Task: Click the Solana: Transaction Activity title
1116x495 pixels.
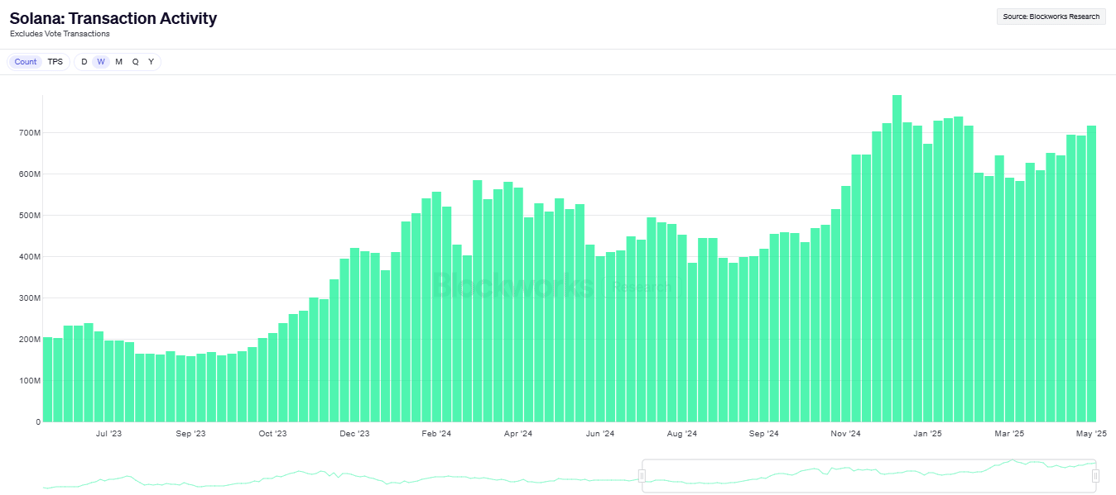Action: (x=113, y=19)
